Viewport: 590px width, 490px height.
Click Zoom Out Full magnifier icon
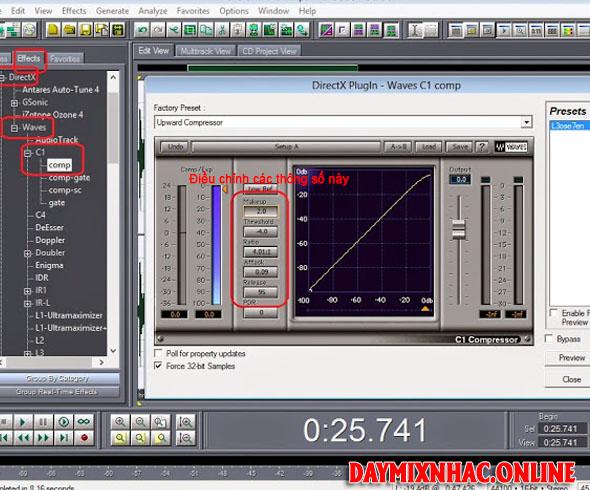[x=161, y=422]
